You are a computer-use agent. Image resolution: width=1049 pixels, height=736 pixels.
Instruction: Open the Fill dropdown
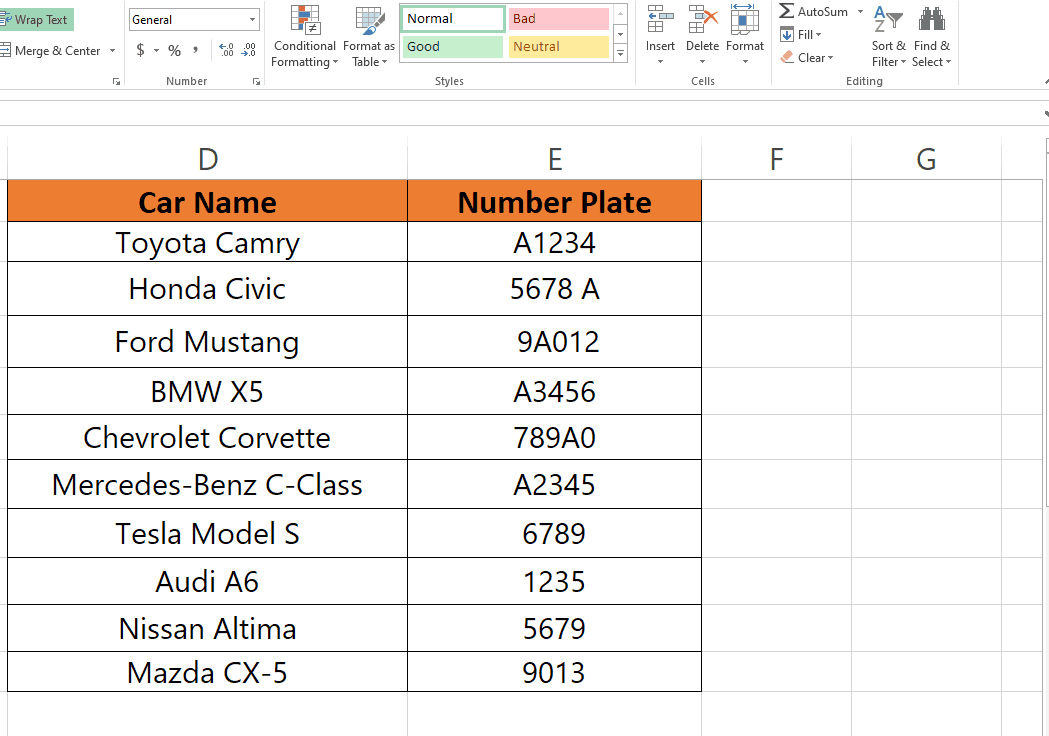click(x=801, y=35)
